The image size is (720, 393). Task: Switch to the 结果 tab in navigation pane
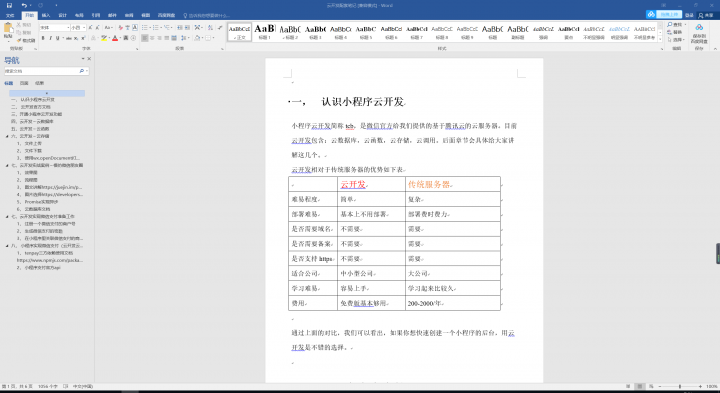pyautogui.click(x=39, y=83)
